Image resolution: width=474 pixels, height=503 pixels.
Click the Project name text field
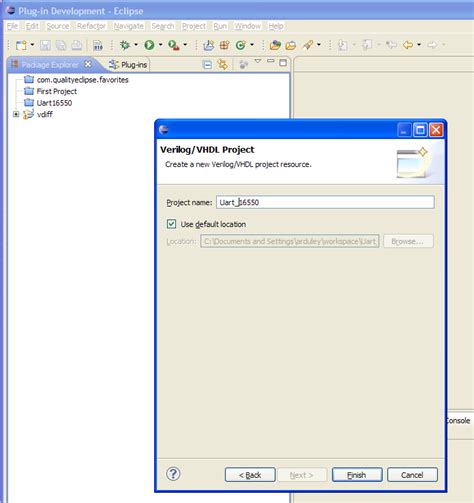325,202
